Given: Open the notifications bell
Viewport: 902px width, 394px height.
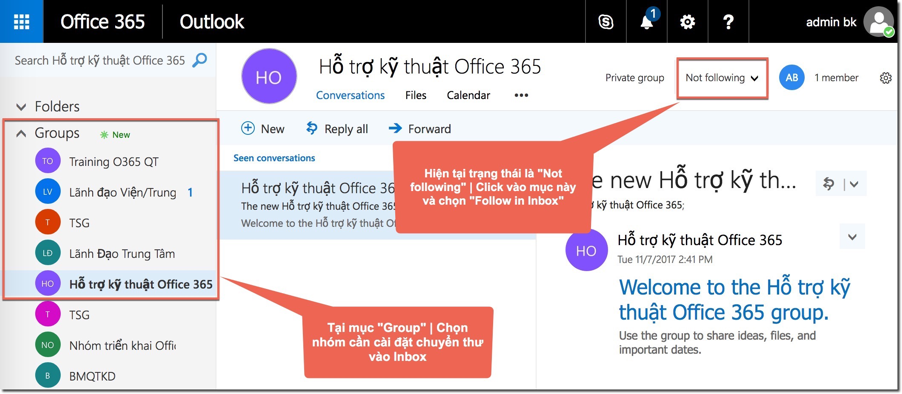Looking at the screenshot, I should 647,22.
